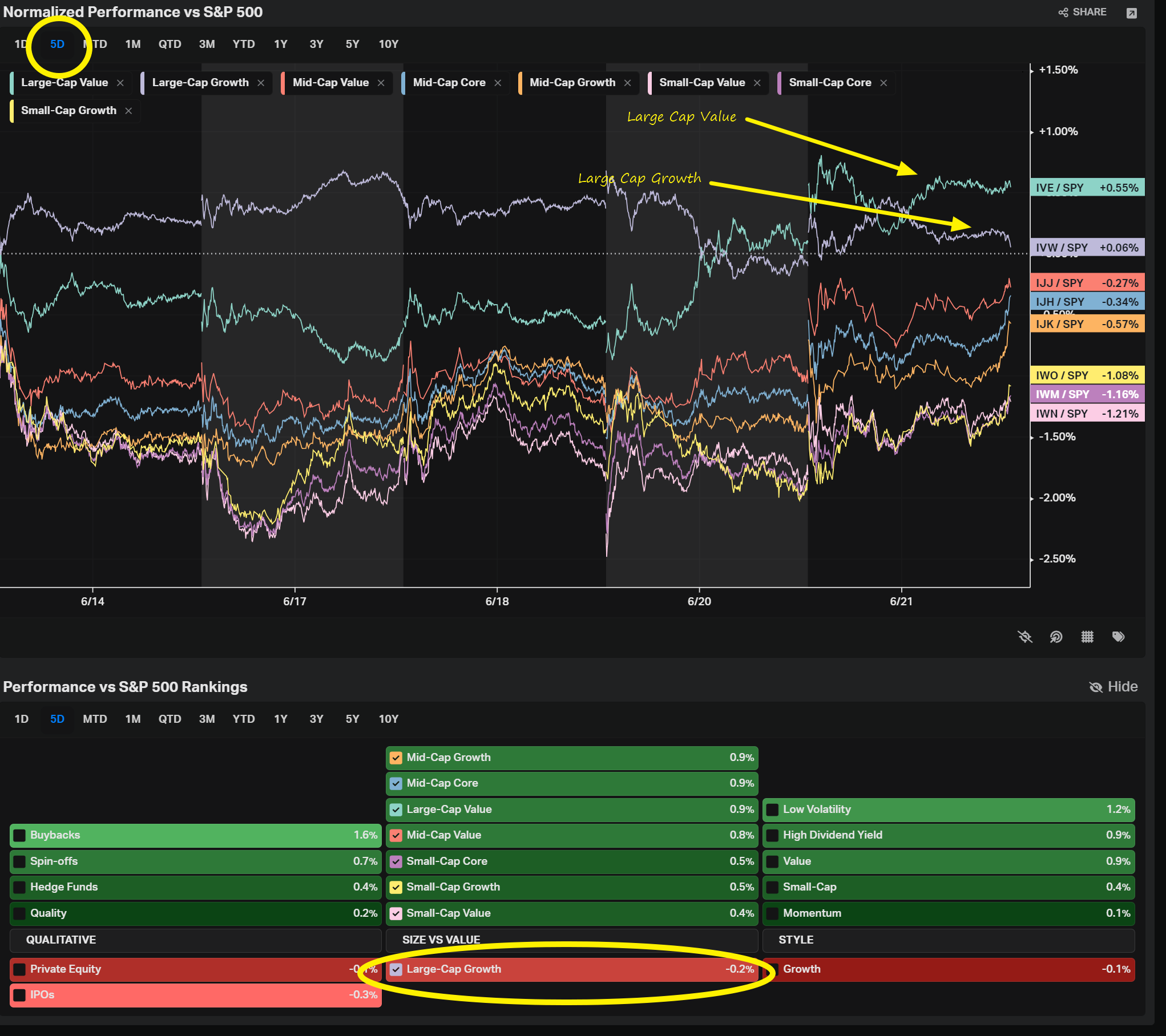Click the IJH / SPY price label
The height and width of the screenshot is (1036, 1166).
pos(1087,302)
